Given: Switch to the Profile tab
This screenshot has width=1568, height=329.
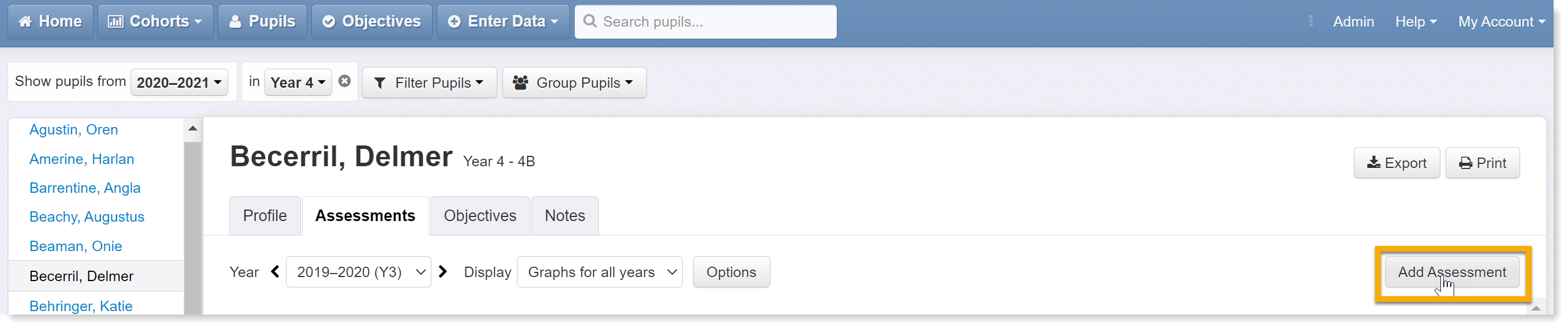Looking at the screenshot, I should [265, 216].
